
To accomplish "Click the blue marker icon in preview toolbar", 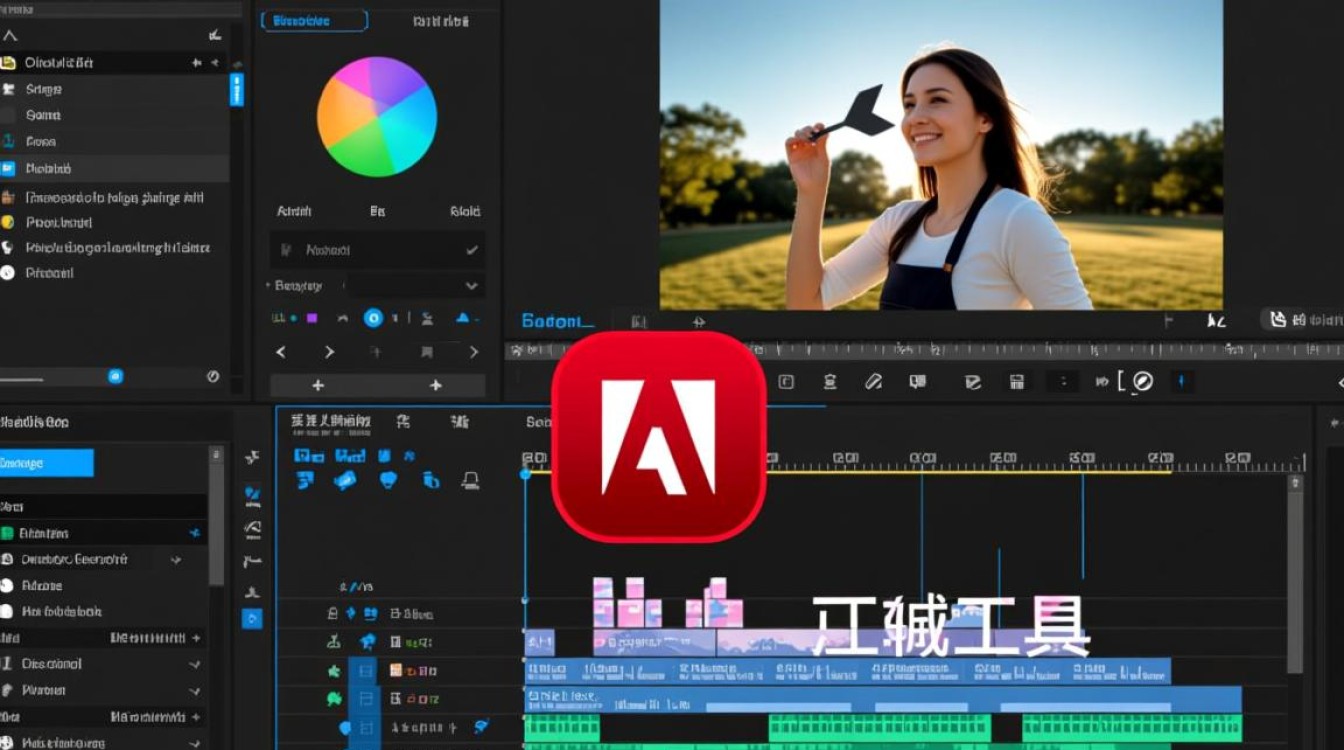I will [x=1181, y=381].
